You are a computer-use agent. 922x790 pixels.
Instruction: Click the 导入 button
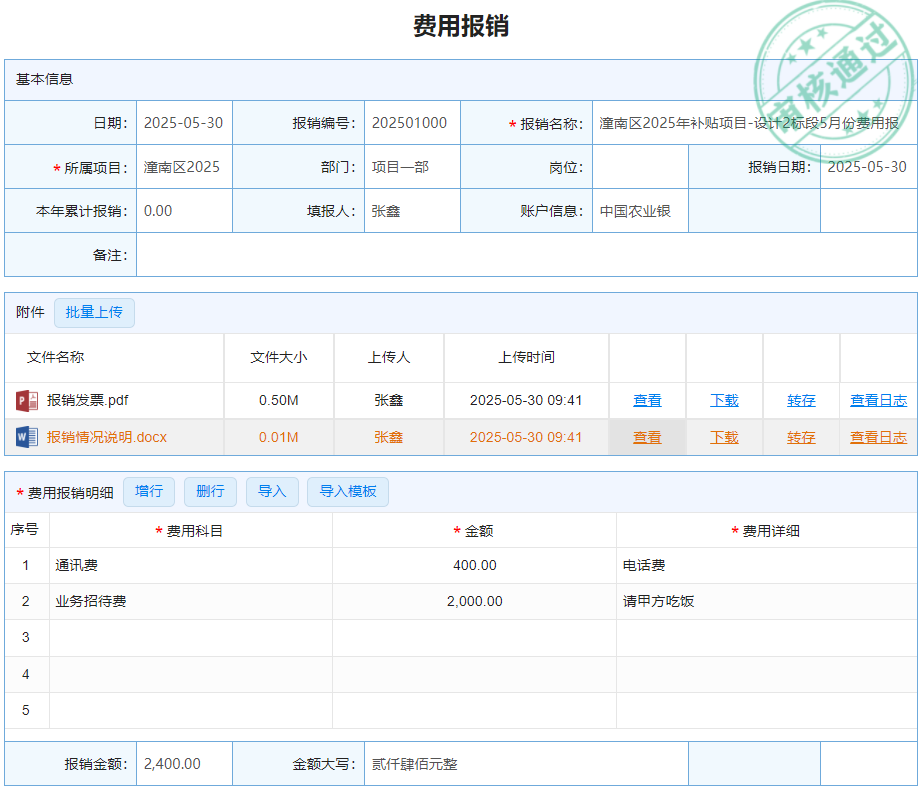[272, 492]
